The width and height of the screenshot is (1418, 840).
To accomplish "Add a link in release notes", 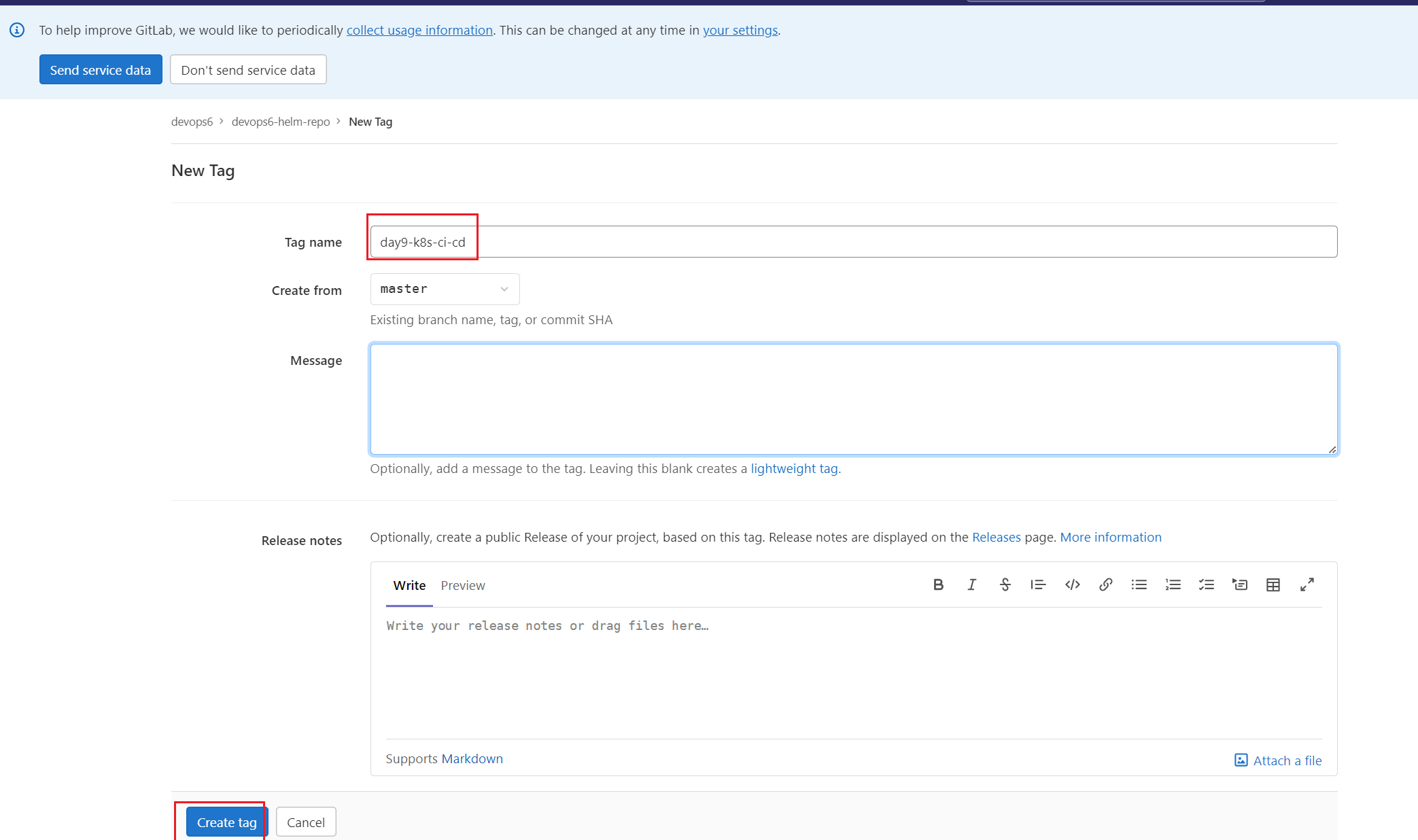I will pos(1105,584).
